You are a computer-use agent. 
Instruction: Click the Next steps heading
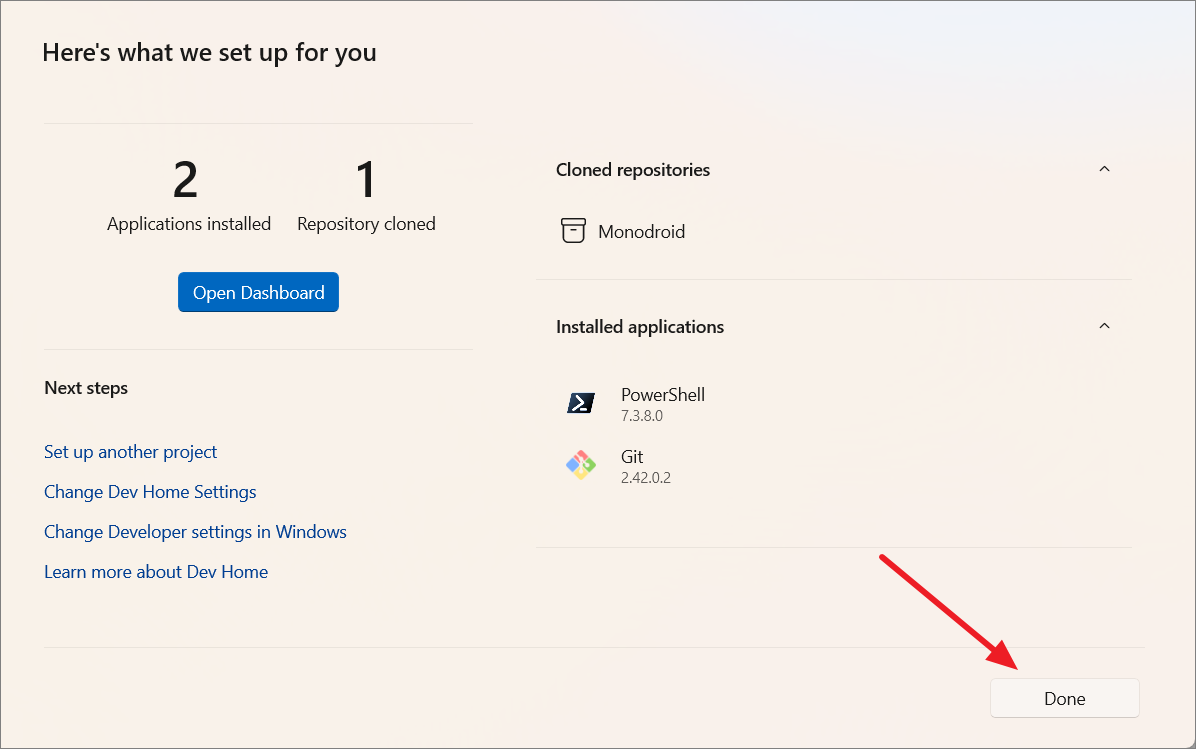click(x=86, y=387)
